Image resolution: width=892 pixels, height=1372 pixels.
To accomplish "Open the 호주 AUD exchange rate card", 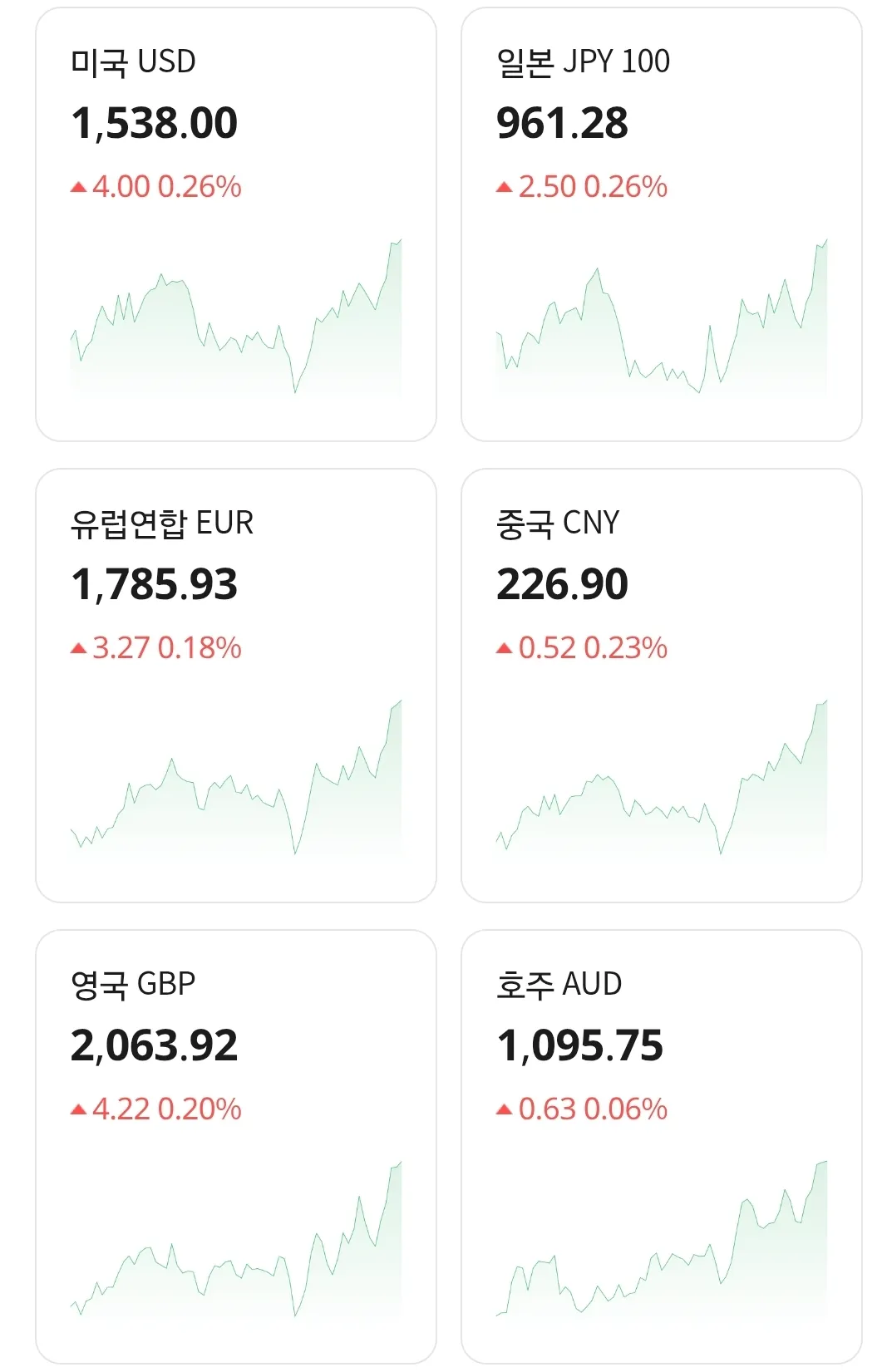I will tap(662, 1147).
